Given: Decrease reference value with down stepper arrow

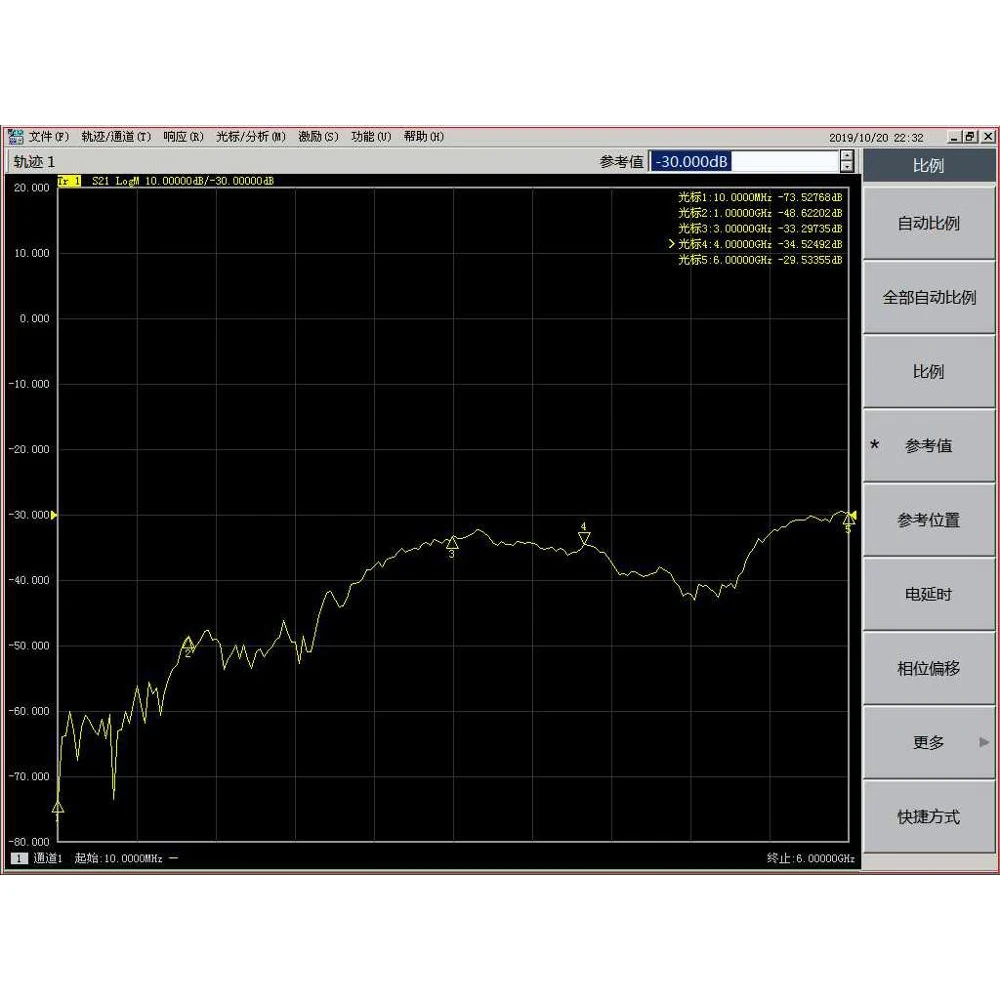Looking at the screenshot, I should pos(846,166).
